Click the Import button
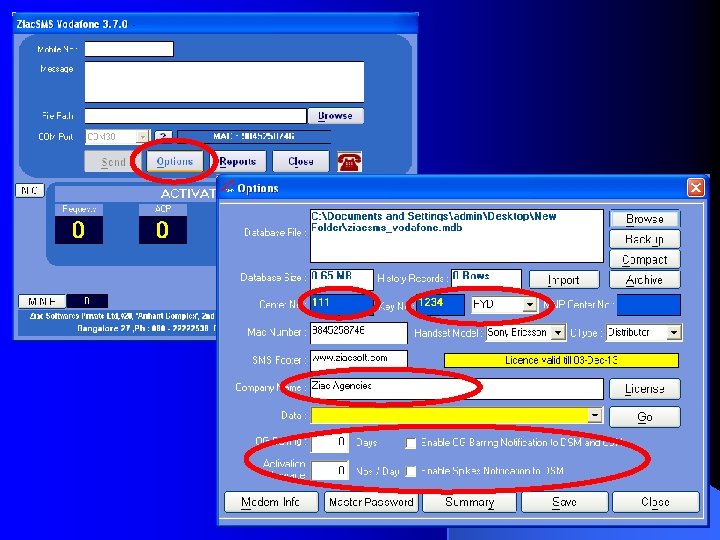Image resolution: width=720 pixels, height=540 pixels. [564, 280]
